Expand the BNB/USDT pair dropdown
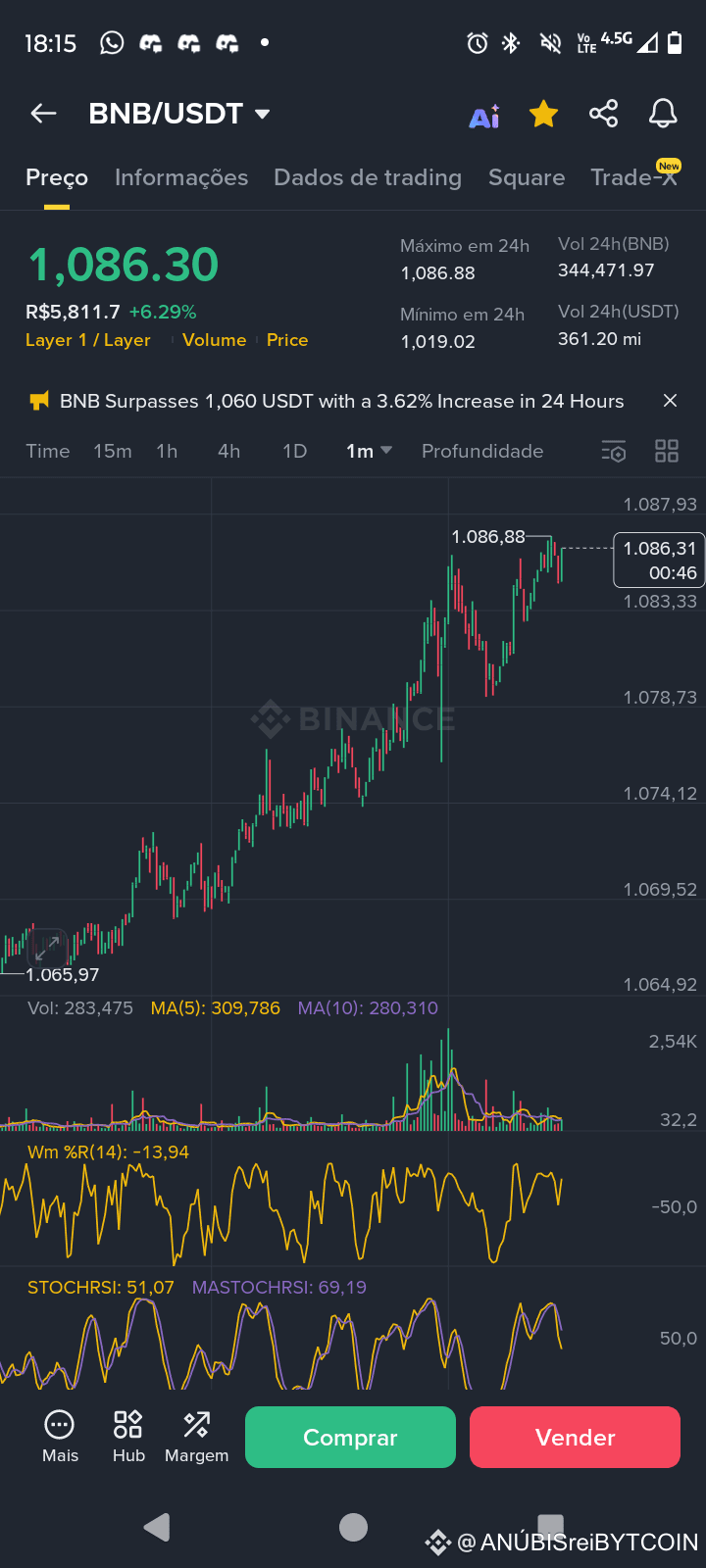 click(x=262, y=114)
